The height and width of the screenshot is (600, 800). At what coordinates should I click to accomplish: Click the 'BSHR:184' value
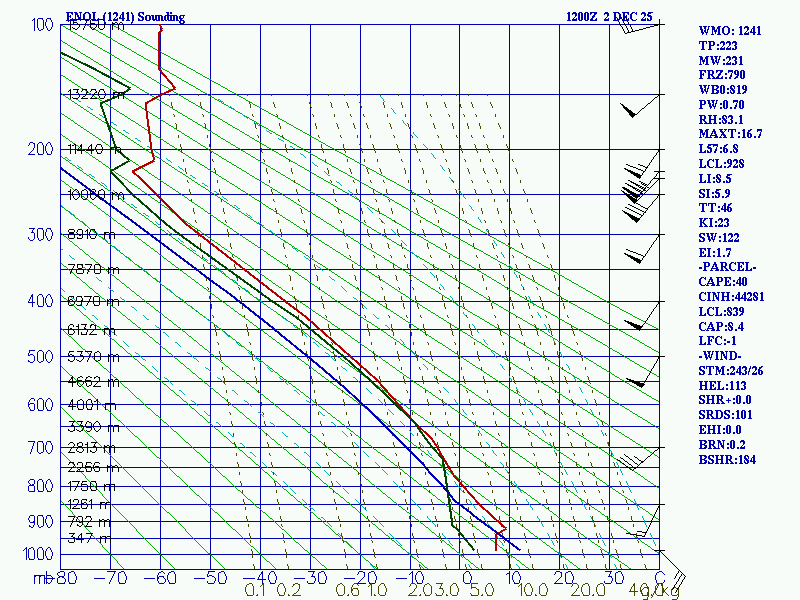727,459
